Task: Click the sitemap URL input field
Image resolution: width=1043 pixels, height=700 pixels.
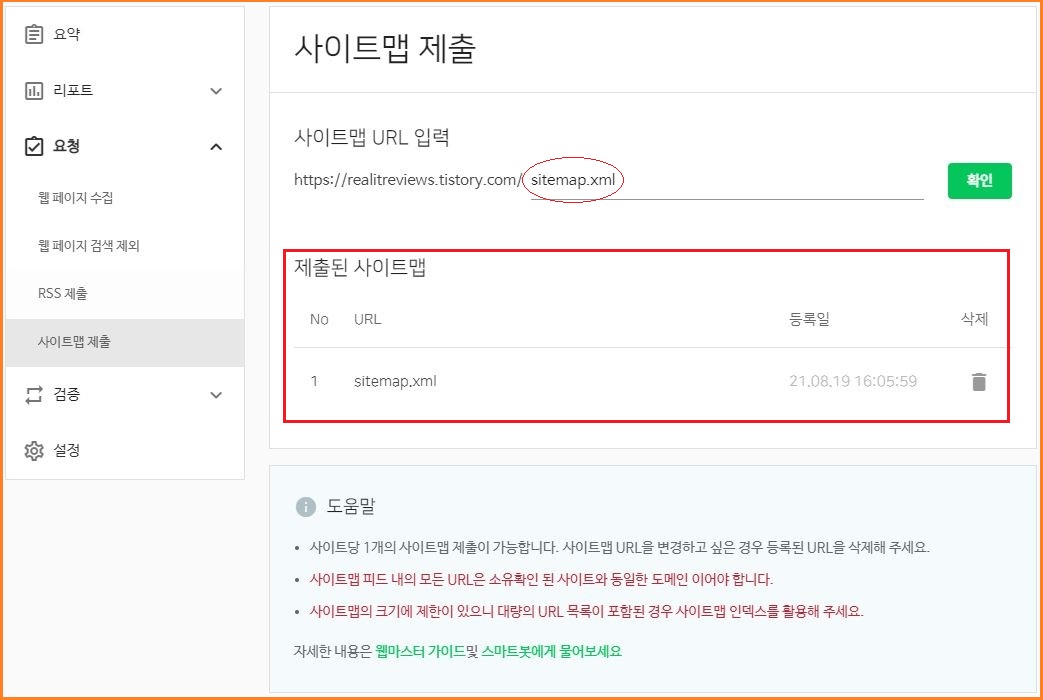Action: [x=726, y=180]
